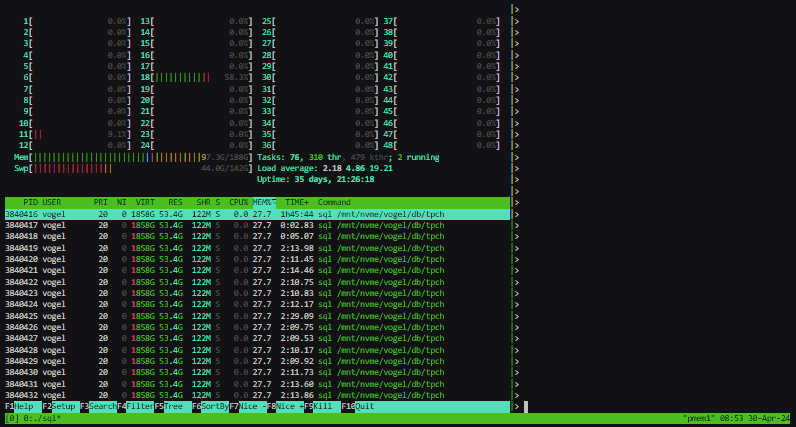Click the 2:29.09 TIME+ value
The image size is (796, 427).
(x=297, y=316)
